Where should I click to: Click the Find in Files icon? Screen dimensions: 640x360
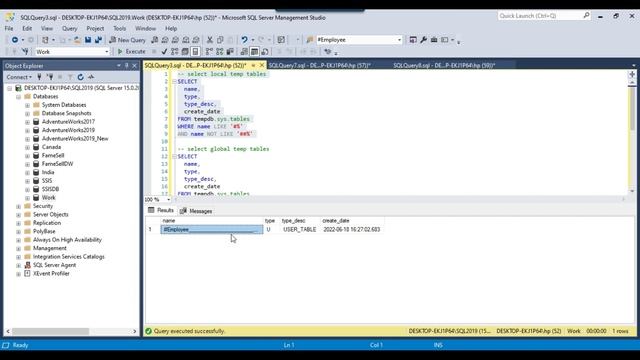click(x=310, y=40)
